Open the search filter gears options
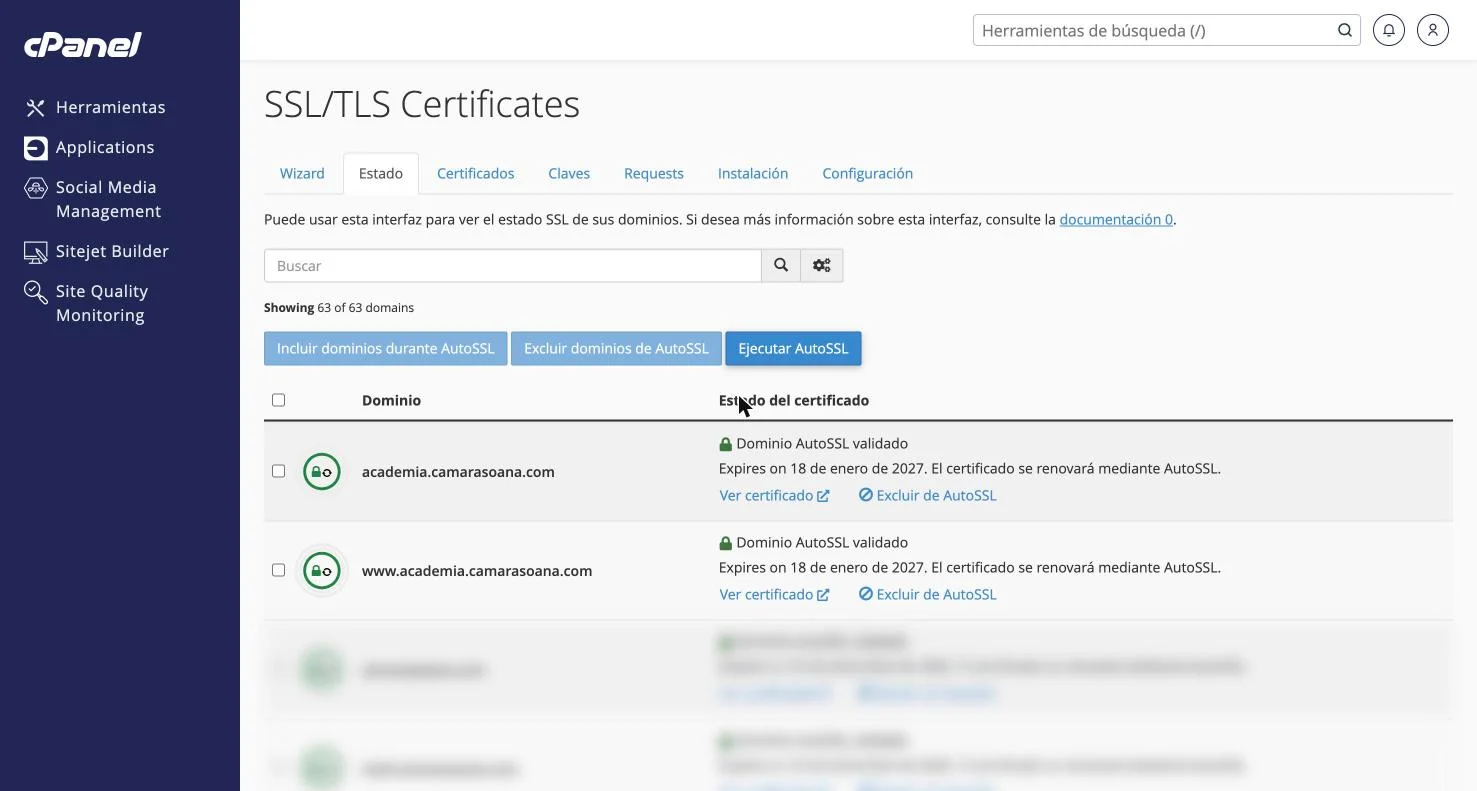Screen dimensions: 1477x791 click(822, 266)
